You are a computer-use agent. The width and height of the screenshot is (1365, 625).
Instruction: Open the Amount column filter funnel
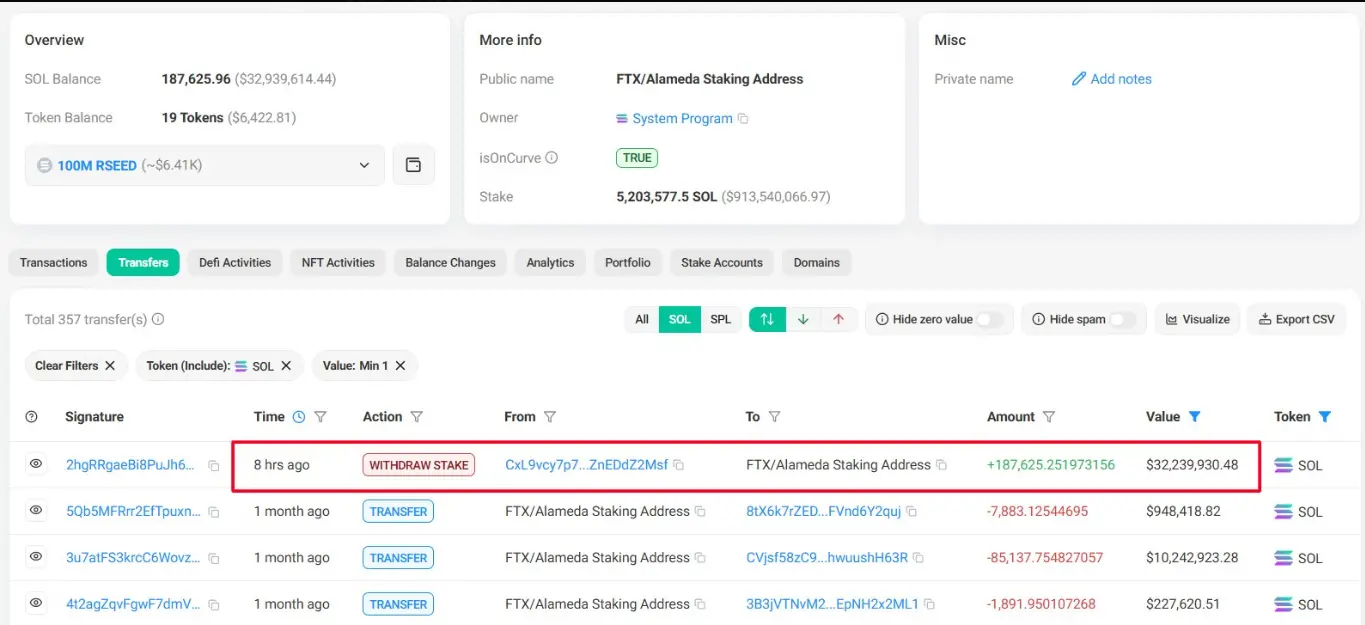[x=1049, y=417]
